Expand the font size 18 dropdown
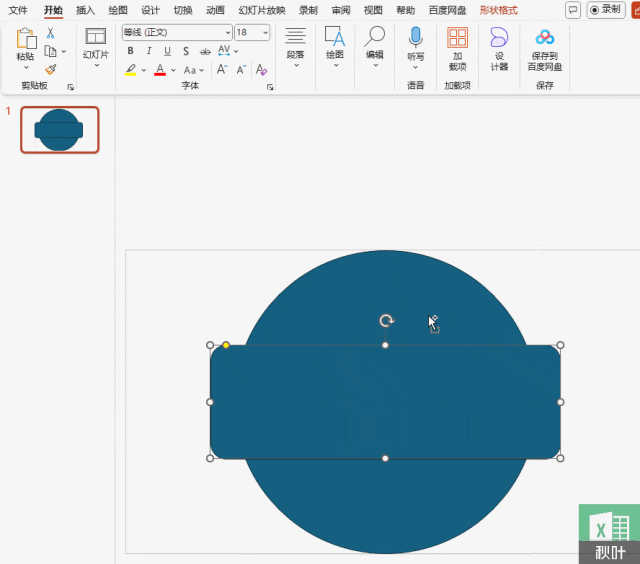The height and width of the screenshot is (564, 640). tap(265, 33)
